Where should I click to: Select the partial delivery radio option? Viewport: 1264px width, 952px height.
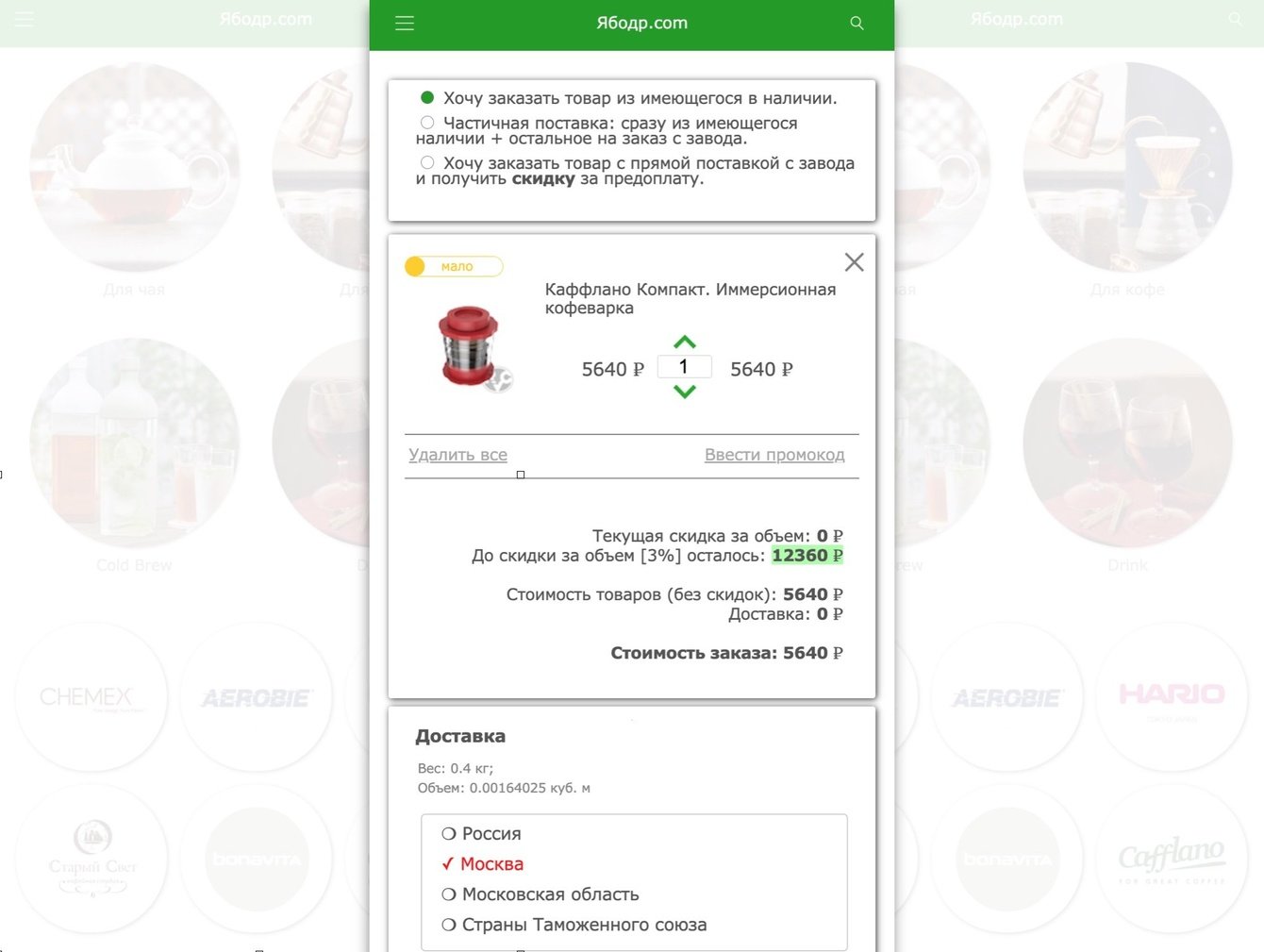(426, 123)
